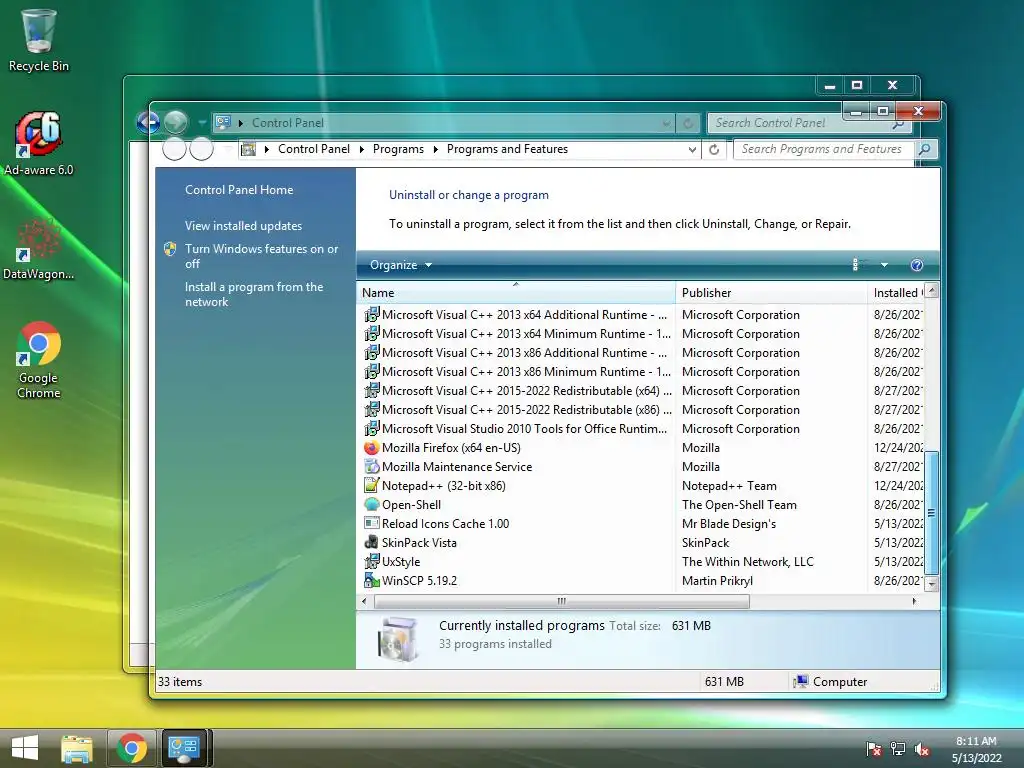The image size is (1024, 768).
Task: Expand the arrow after Programs breadcrumb
Action: (436, 150)
